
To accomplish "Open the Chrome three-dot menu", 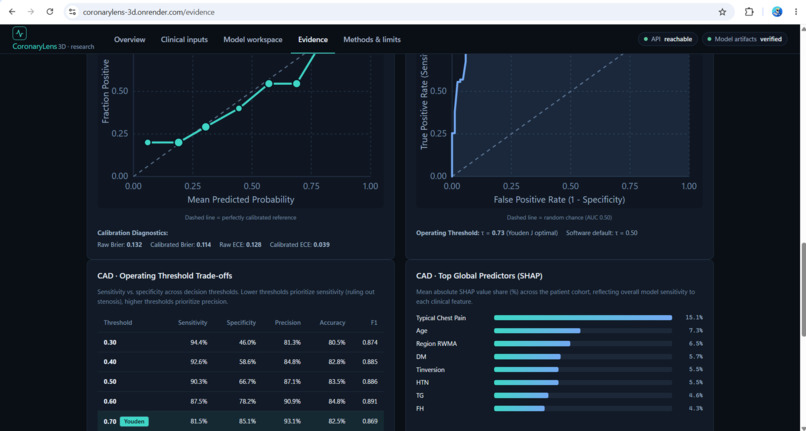I will click(796, 12).
